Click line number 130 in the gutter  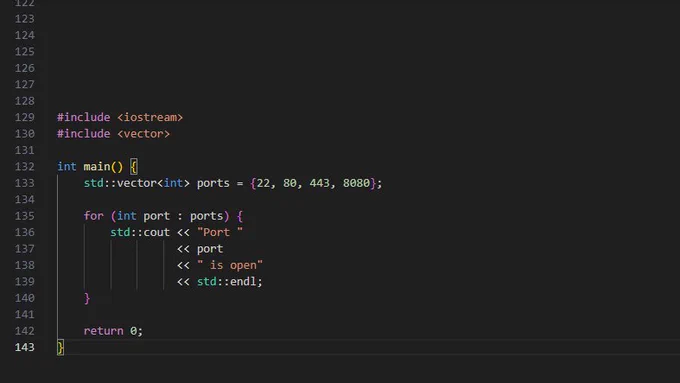(x=25, y=134)
